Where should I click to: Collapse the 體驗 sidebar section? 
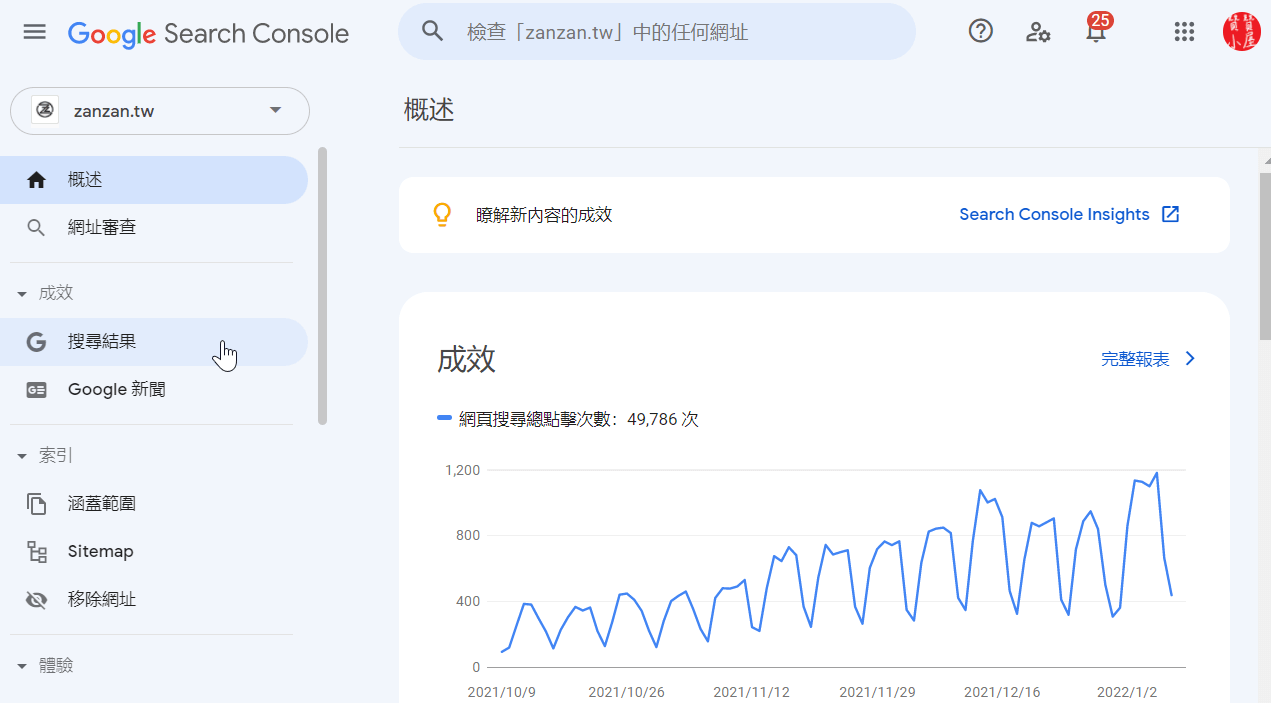[x=22, y=666]
